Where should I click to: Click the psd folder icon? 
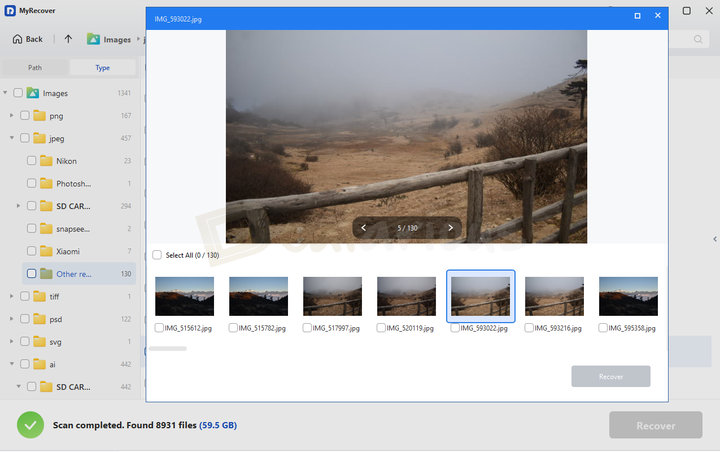[39, 319]
